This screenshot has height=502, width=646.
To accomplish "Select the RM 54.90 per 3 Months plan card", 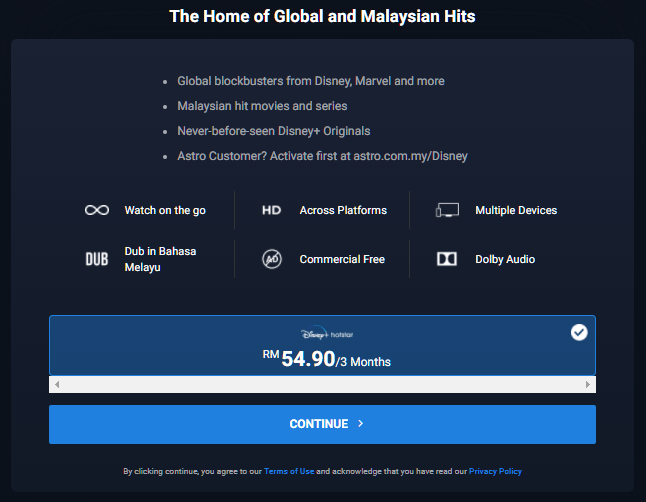I will 322,345.
